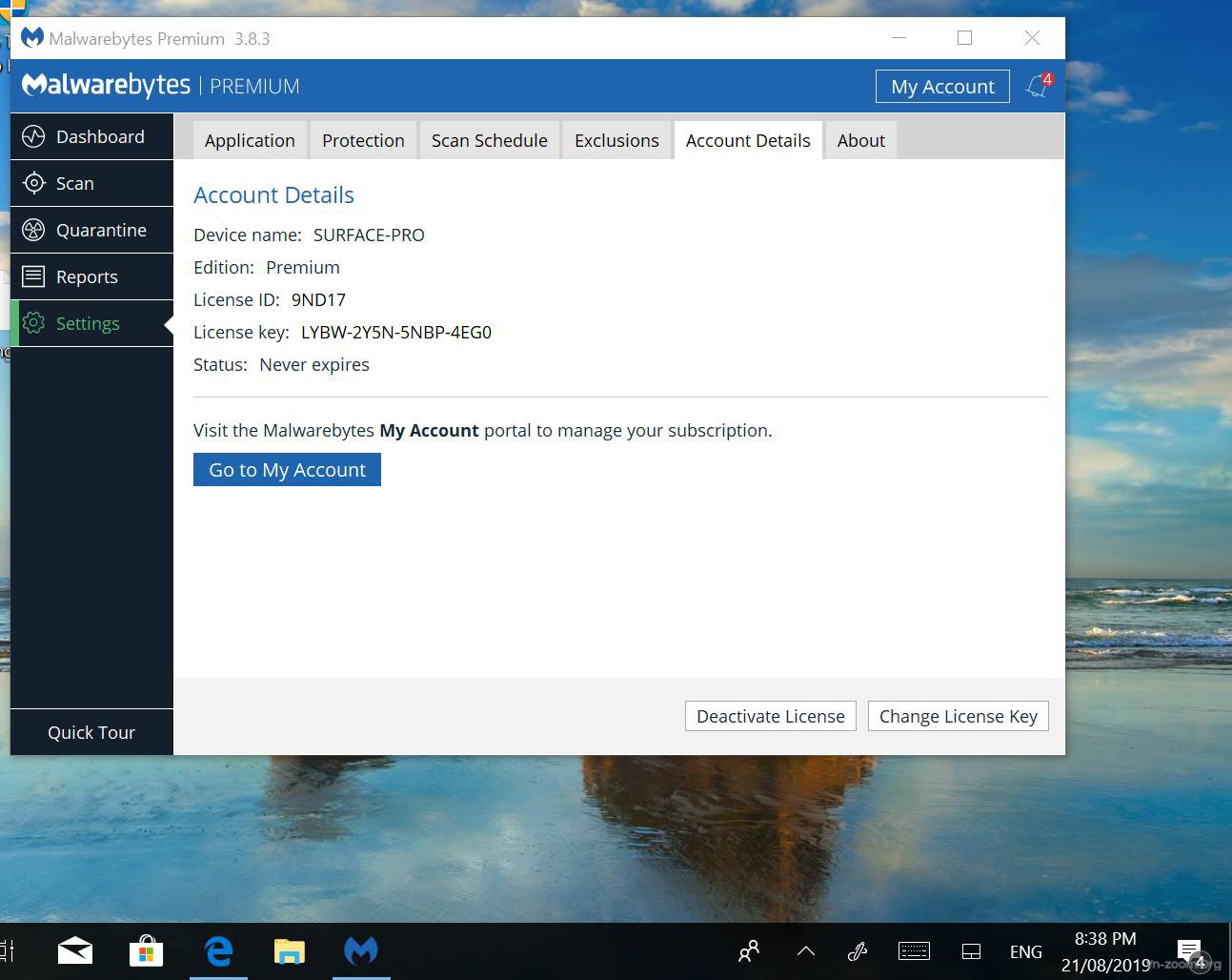Click the device name SURFACE-PRO

click(369, 235)
